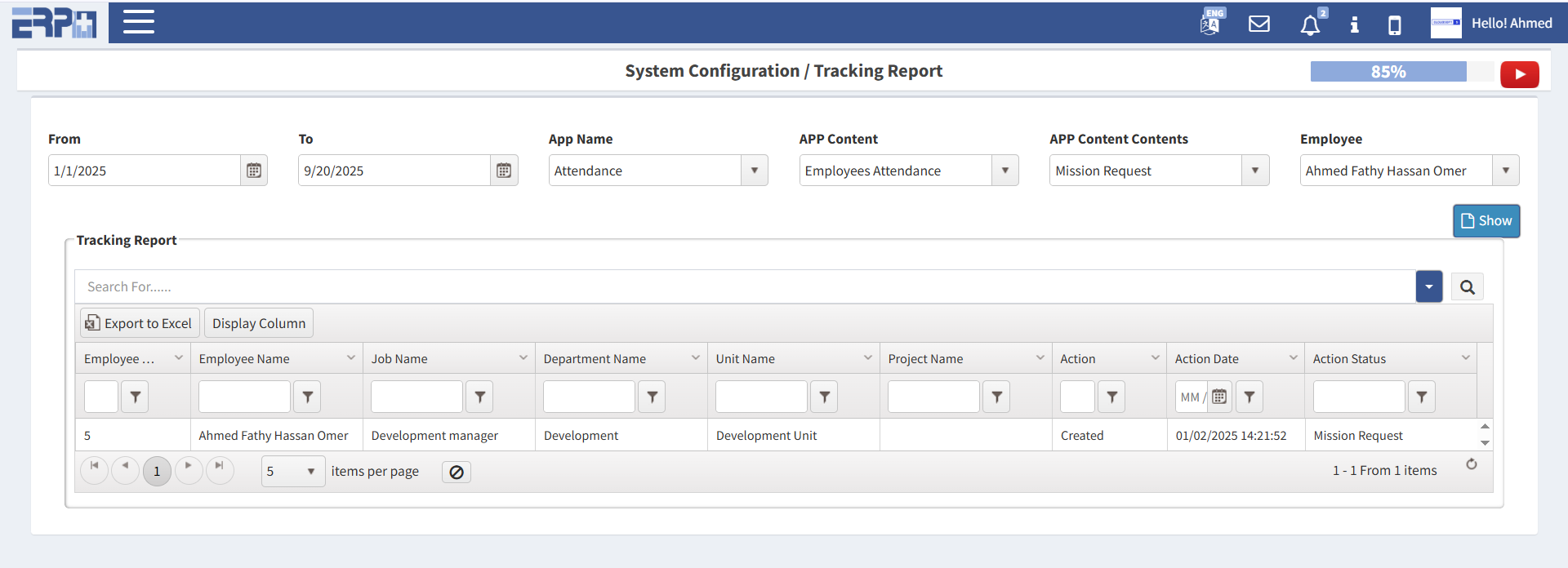The image size is (1568, 568).
Task: Play the YouTube tutorial video
Action: 1519,74
